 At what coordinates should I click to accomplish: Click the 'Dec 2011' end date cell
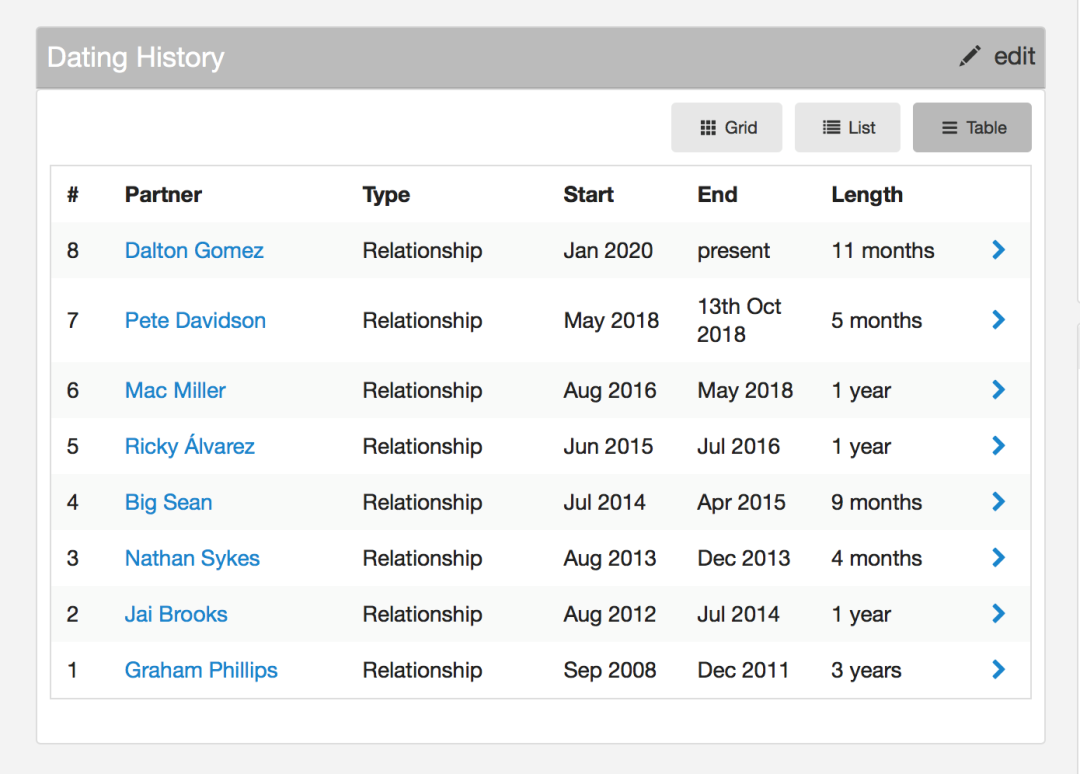(742, 670)
